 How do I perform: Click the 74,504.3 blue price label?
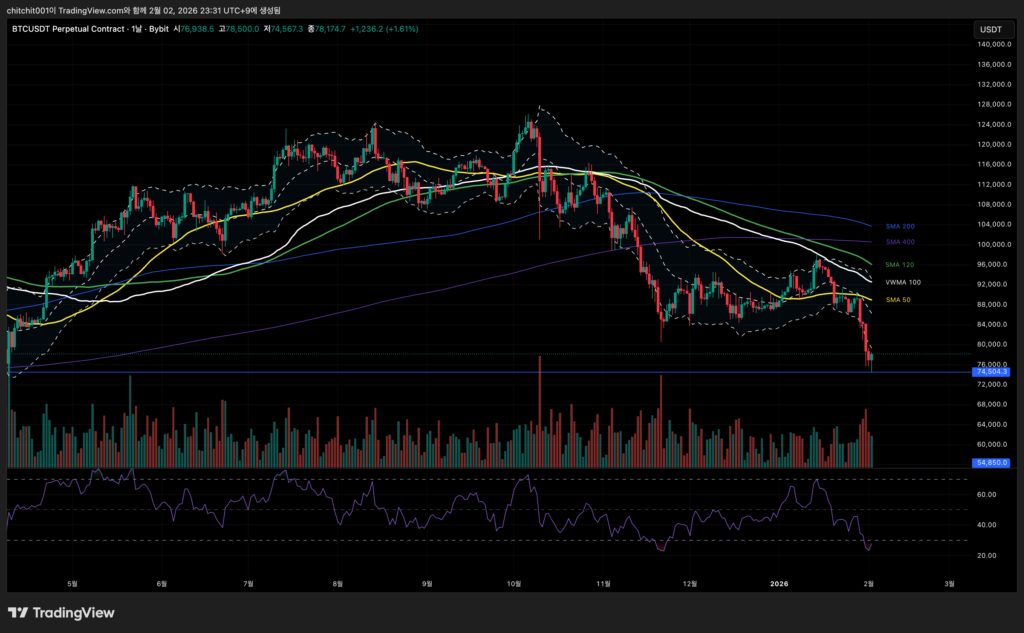pyautogui.click(x=988, y=372)
